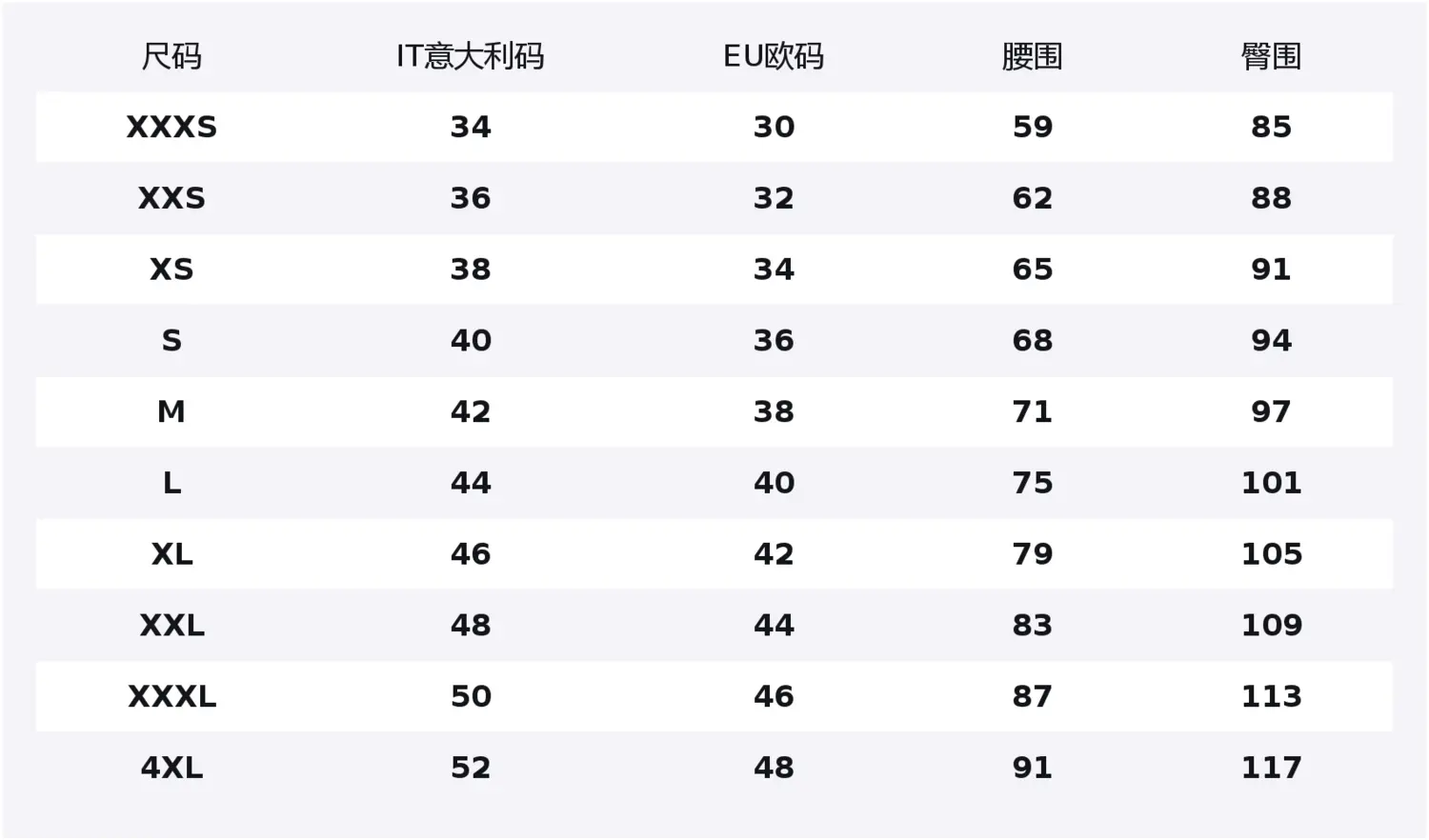Click the XL size row label
This screenshot has height=840, width=1429.
(171, 553)
